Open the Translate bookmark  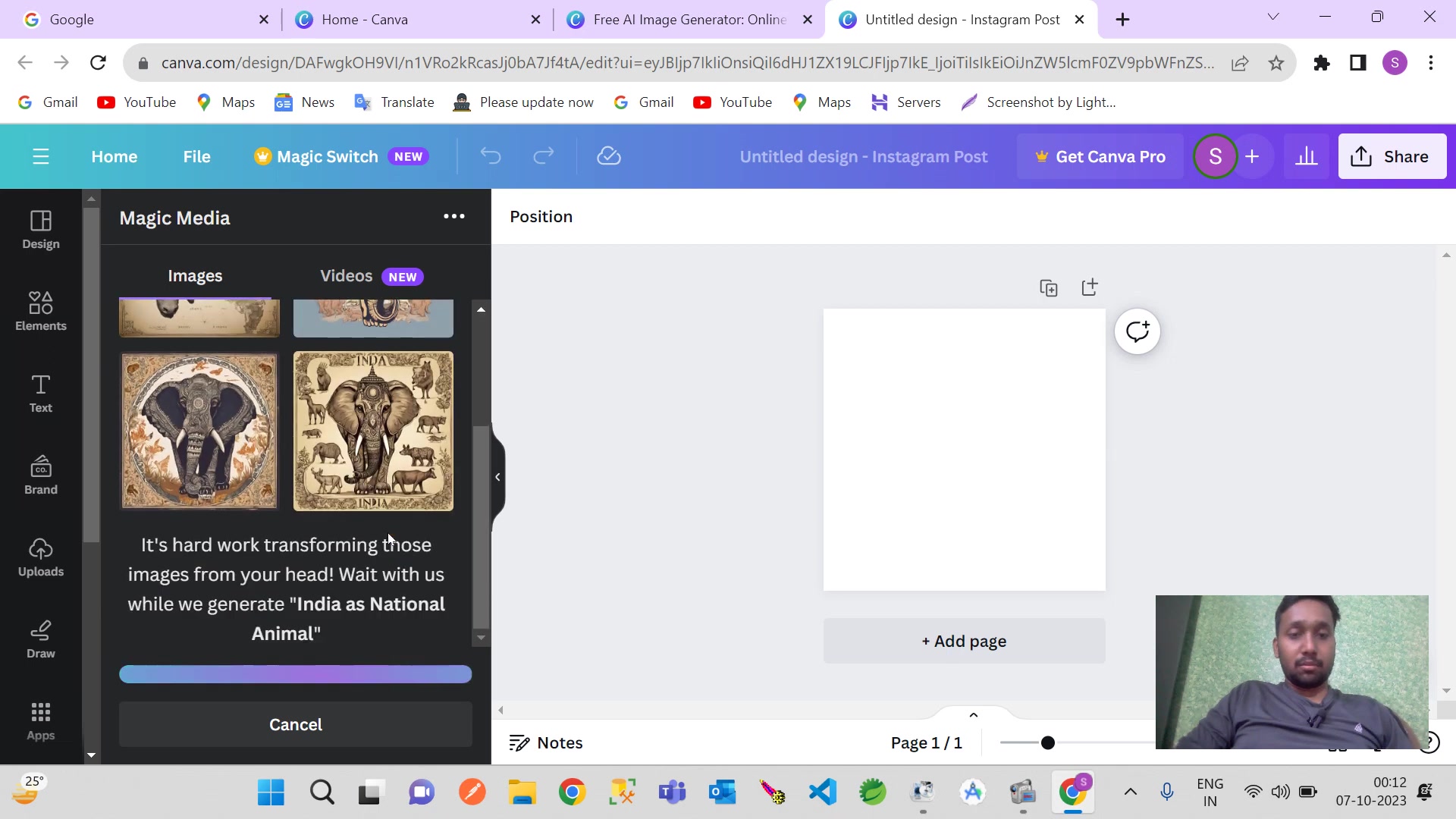pyautogui.click(x=394, y=102)
